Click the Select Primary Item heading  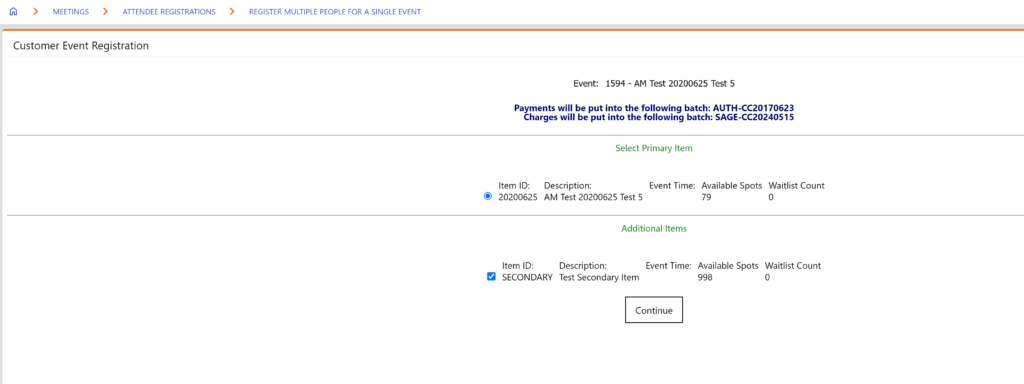(x=654, y=148)
